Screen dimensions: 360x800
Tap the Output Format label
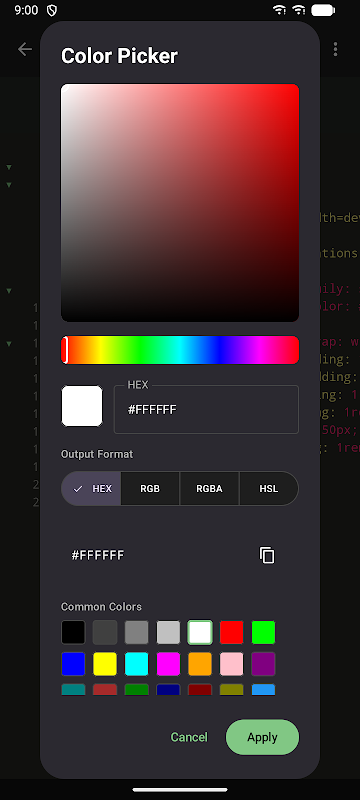97,454
